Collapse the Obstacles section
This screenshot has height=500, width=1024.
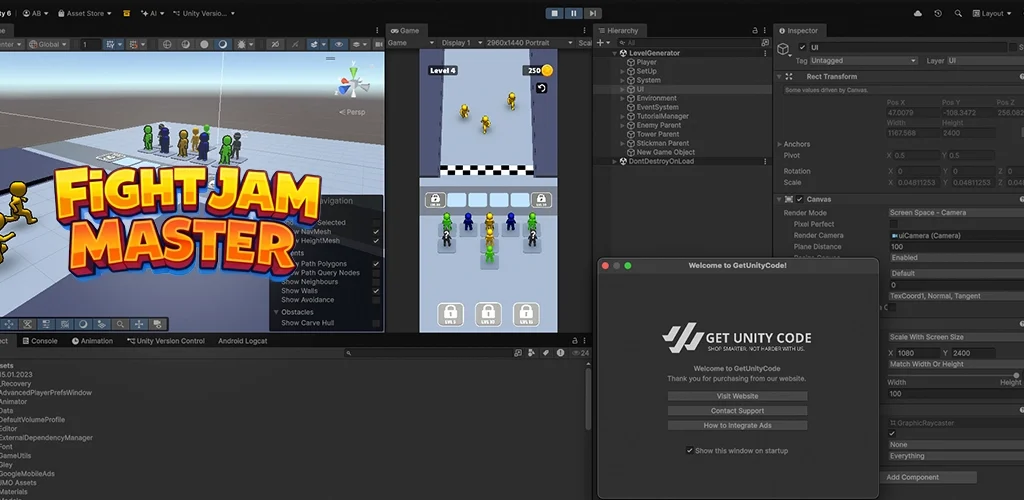[276, 312]
